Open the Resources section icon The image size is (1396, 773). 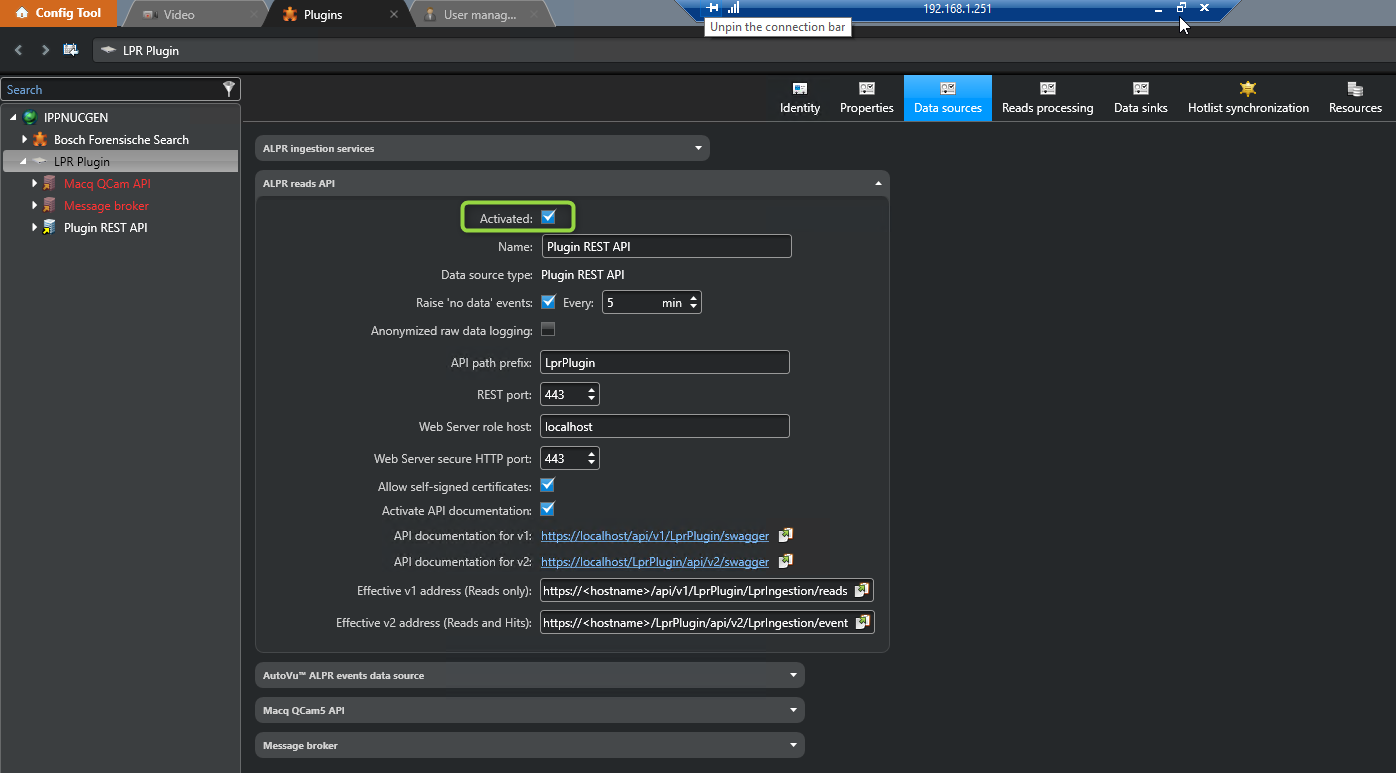coord(1354,97)
